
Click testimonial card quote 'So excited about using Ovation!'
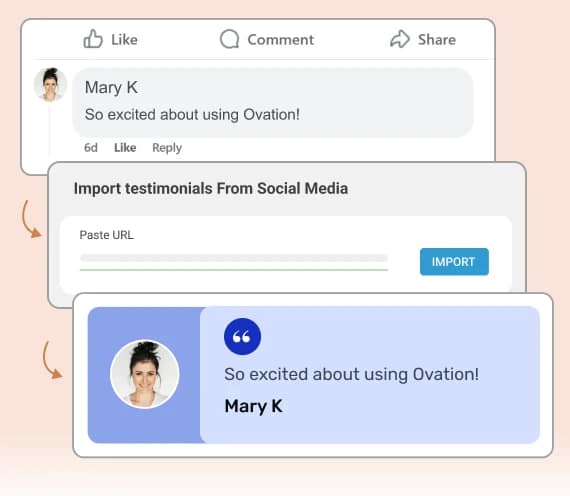pyautogui.click(x=352, y=375)
